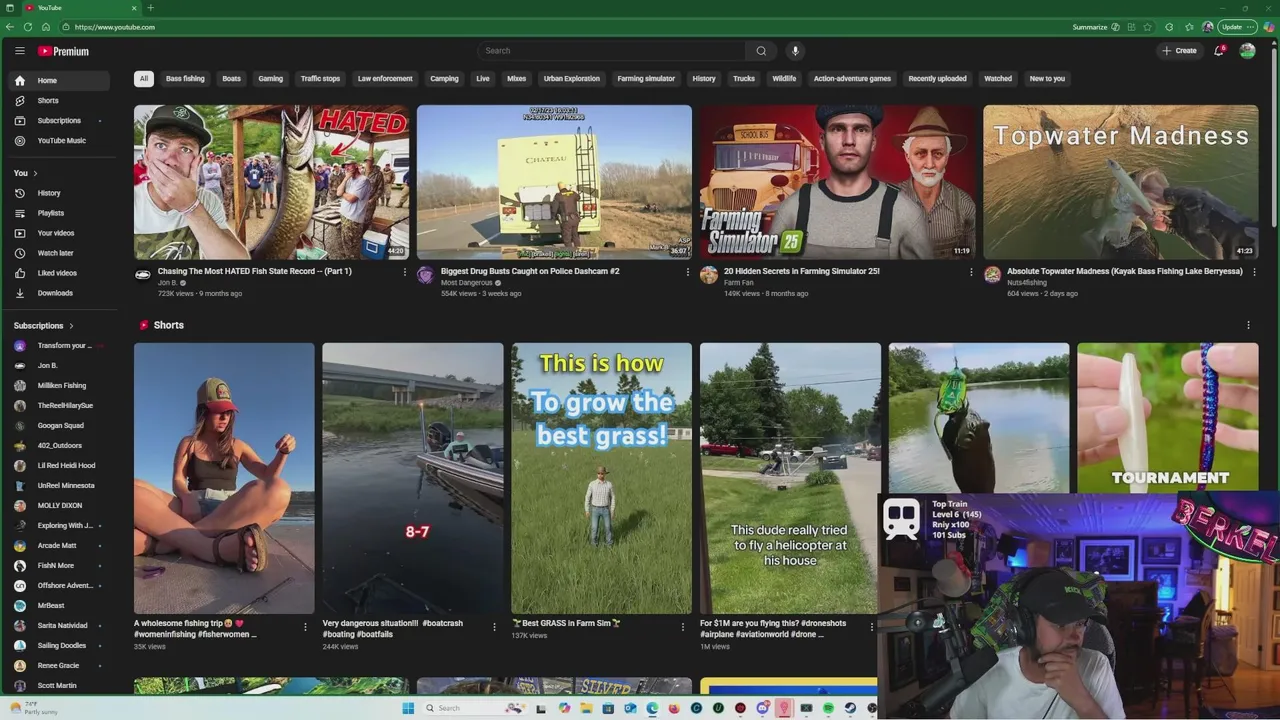Expand the Subscriptions section header
The height and width of the screenshot is (720, 1280).
44,325
